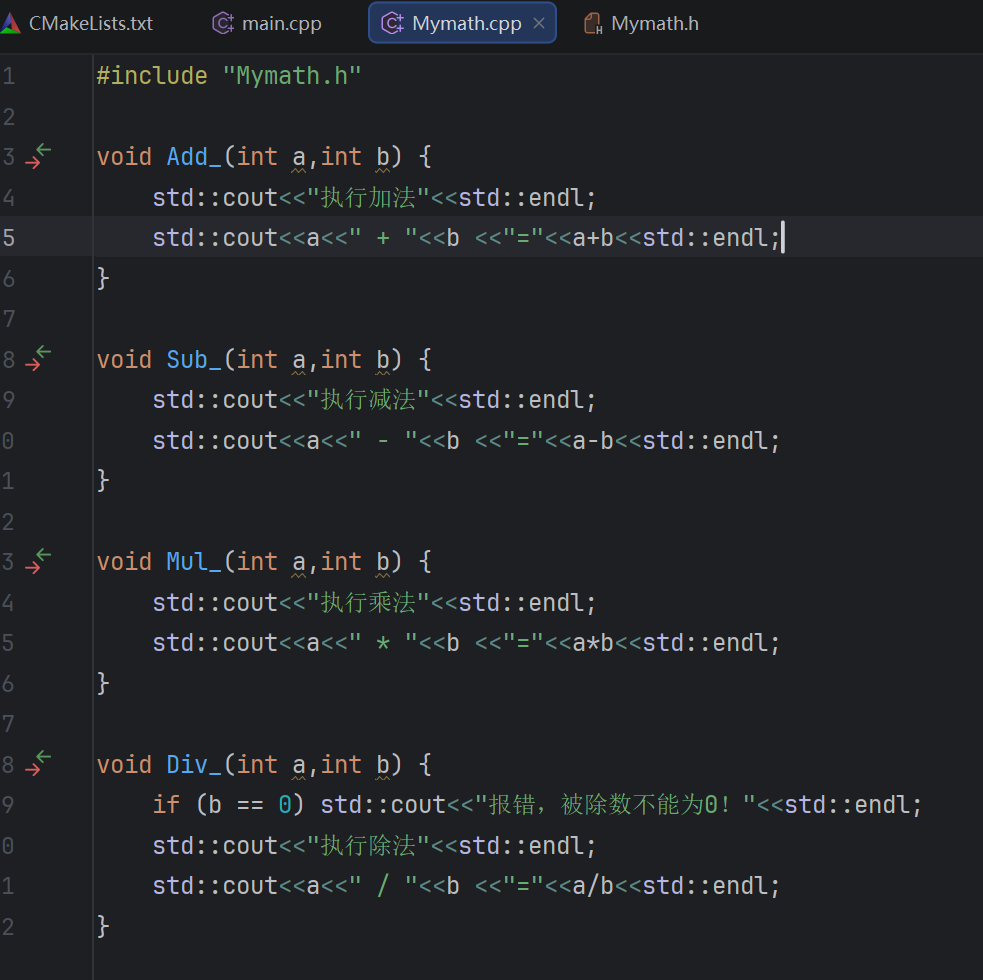
Task: Click the Add_ function name
Action: point(194,157)
